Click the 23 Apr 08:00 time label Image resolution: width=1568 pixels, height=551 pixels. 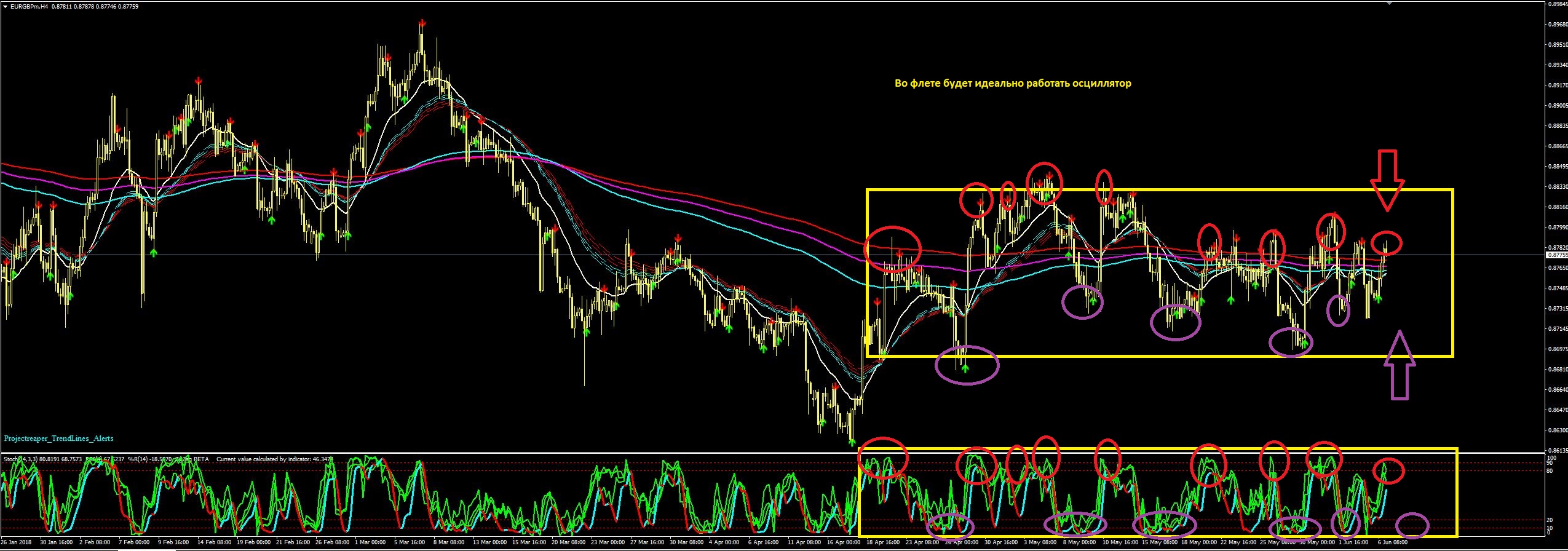[922, 542]
